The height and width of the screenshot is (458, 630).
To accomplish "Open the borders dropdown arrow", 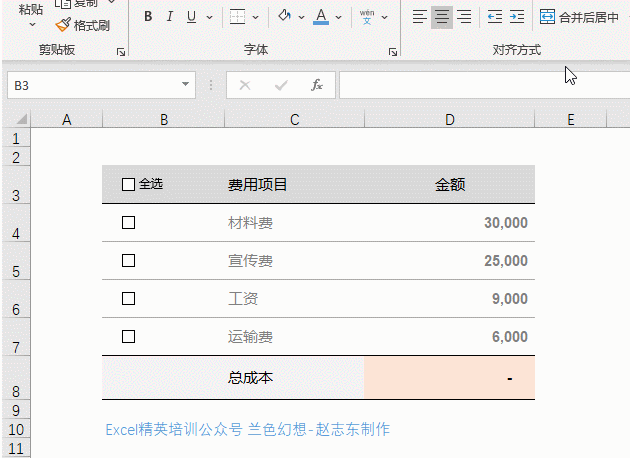I will pyautogui.click(x=256, y=17).
